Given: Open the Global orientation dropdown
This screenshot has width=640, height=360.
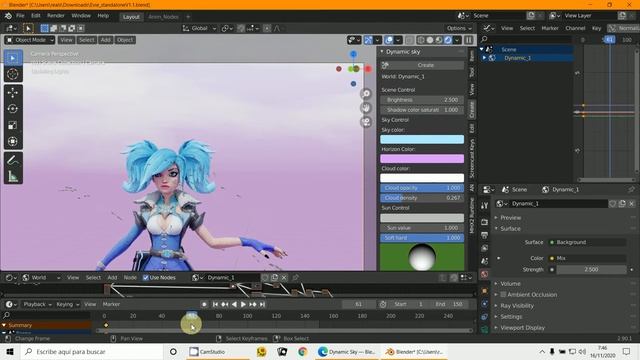Looking at the screenshot, I should [199, 28].
